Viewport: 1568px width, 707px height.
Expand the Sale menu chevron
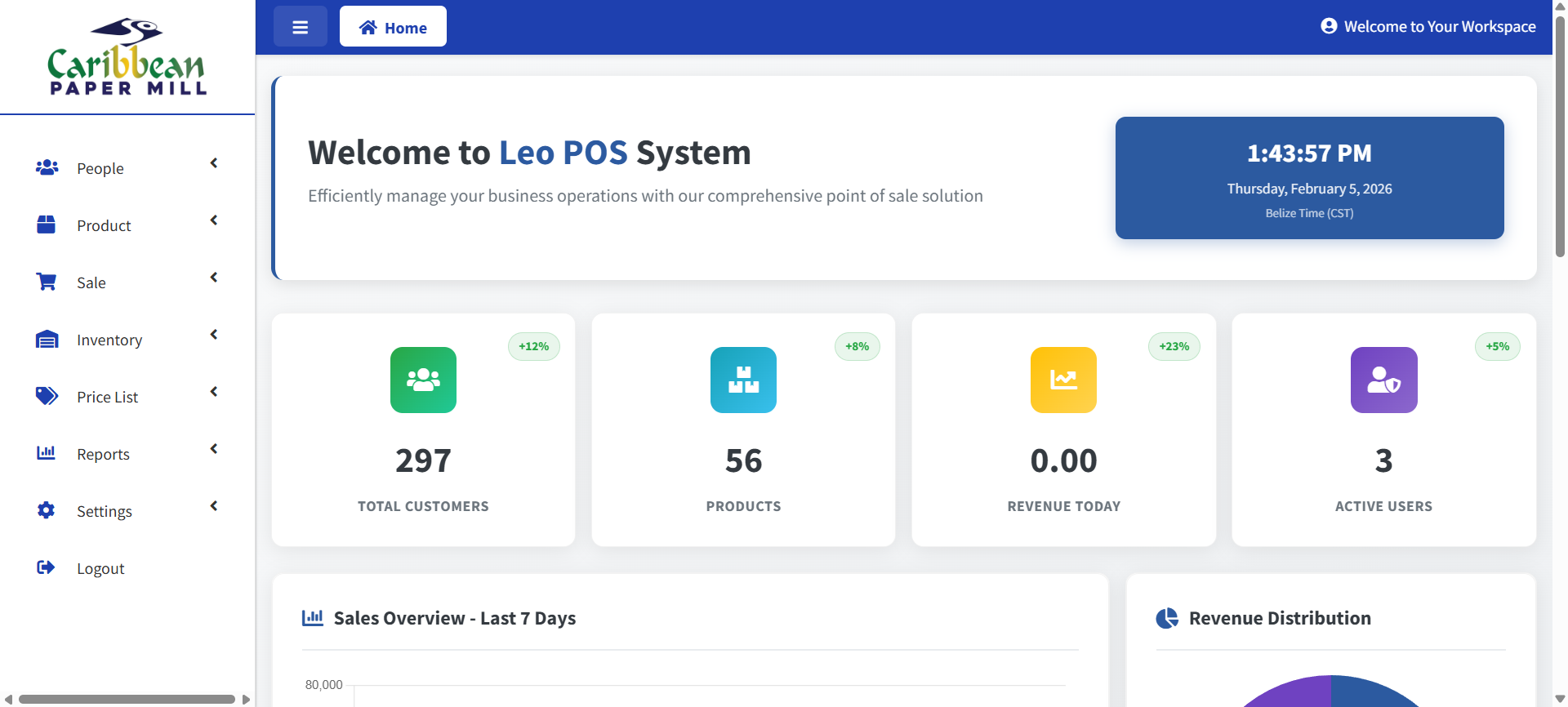click(214, 278)
